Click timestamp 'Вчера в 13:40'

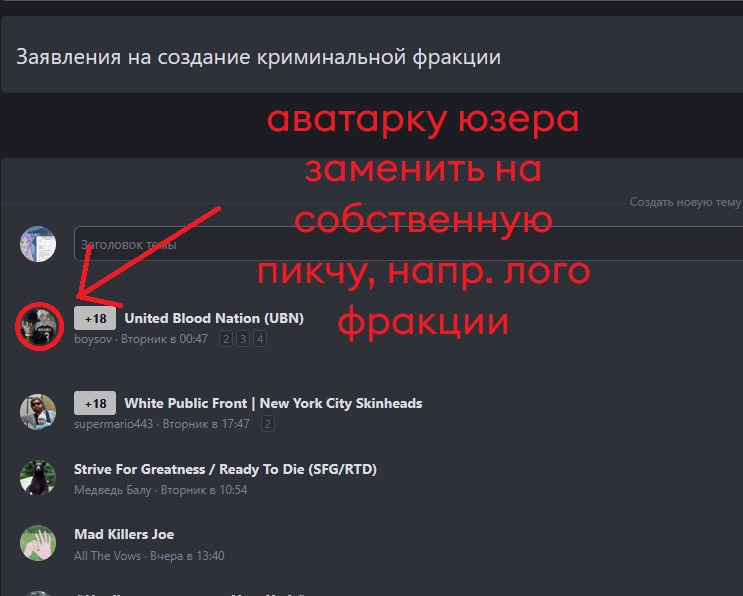187,556
